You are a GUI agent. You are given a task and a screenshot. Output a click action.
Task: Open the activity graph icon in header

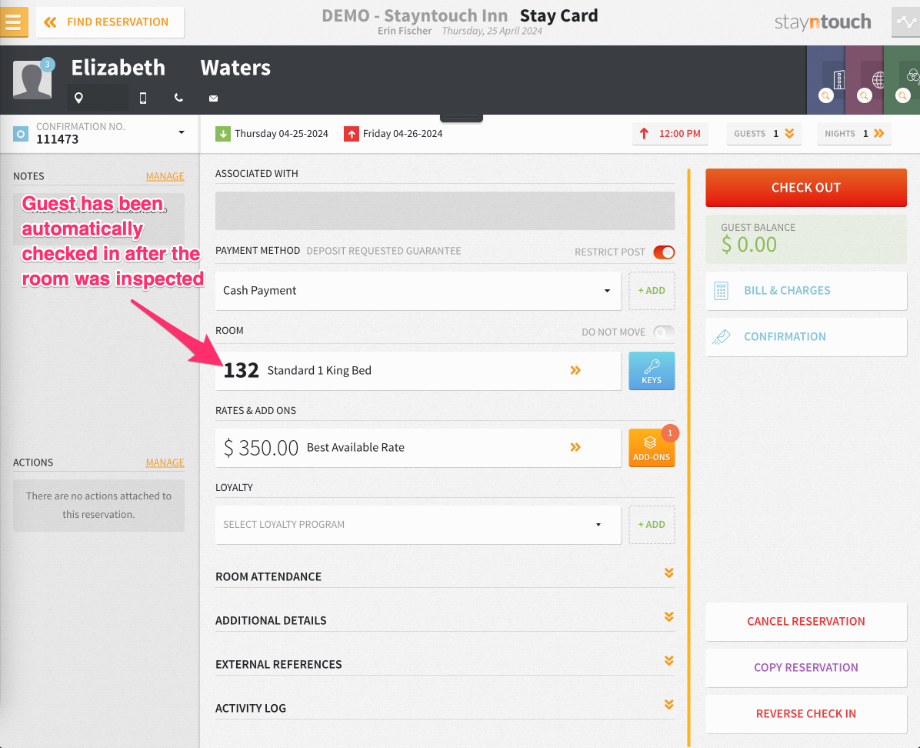(905, 22)
